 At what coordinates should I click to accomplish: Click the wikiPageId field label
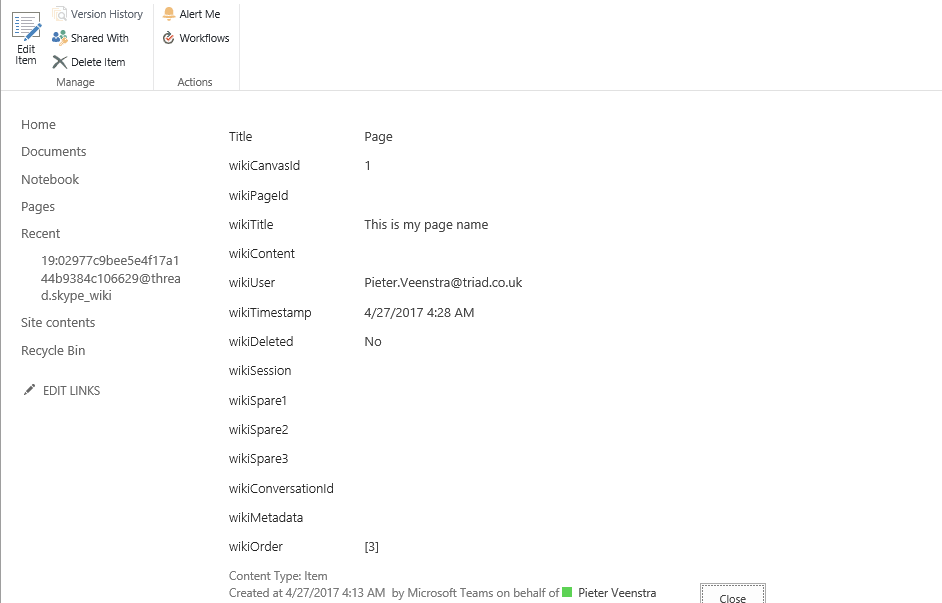(x=258, y=196)
